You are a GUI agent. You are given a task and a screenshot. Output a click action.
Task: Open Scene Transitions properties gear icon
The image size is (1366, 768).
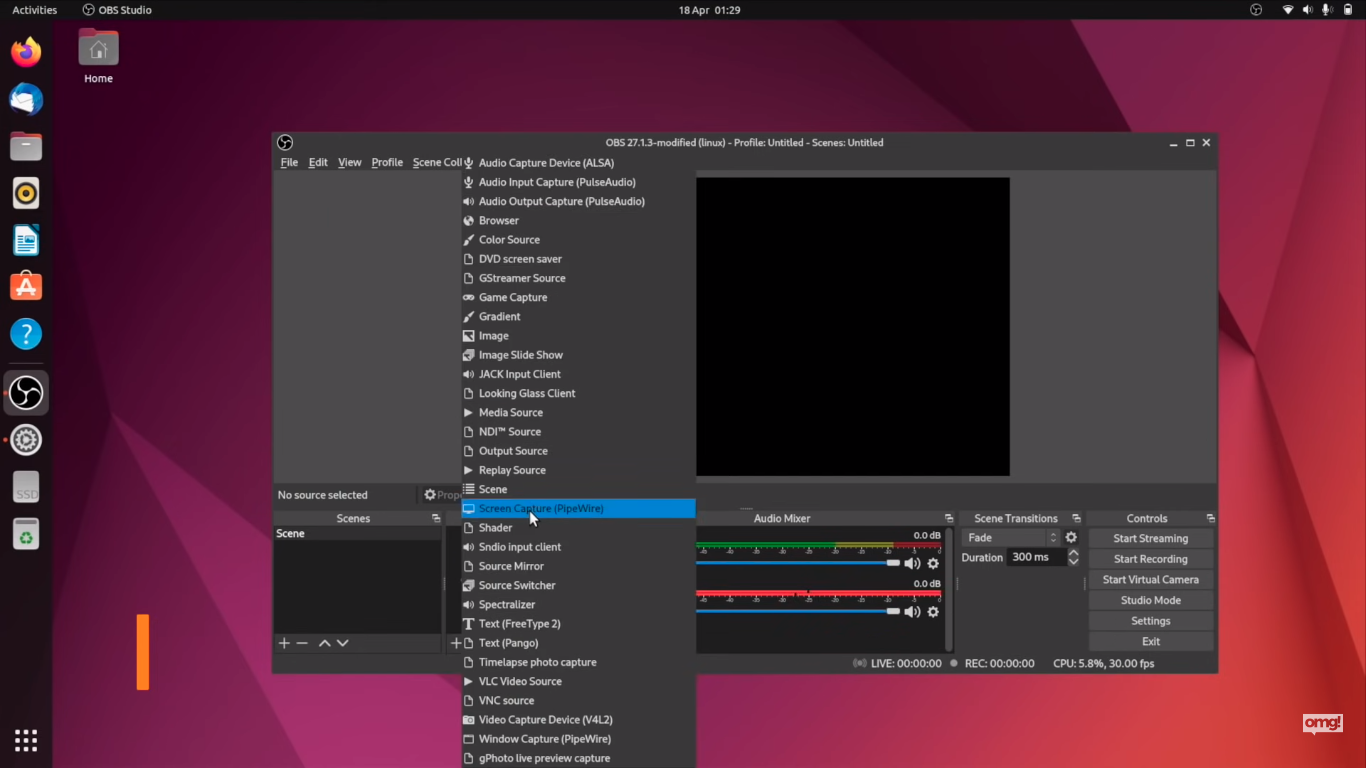1071,538
